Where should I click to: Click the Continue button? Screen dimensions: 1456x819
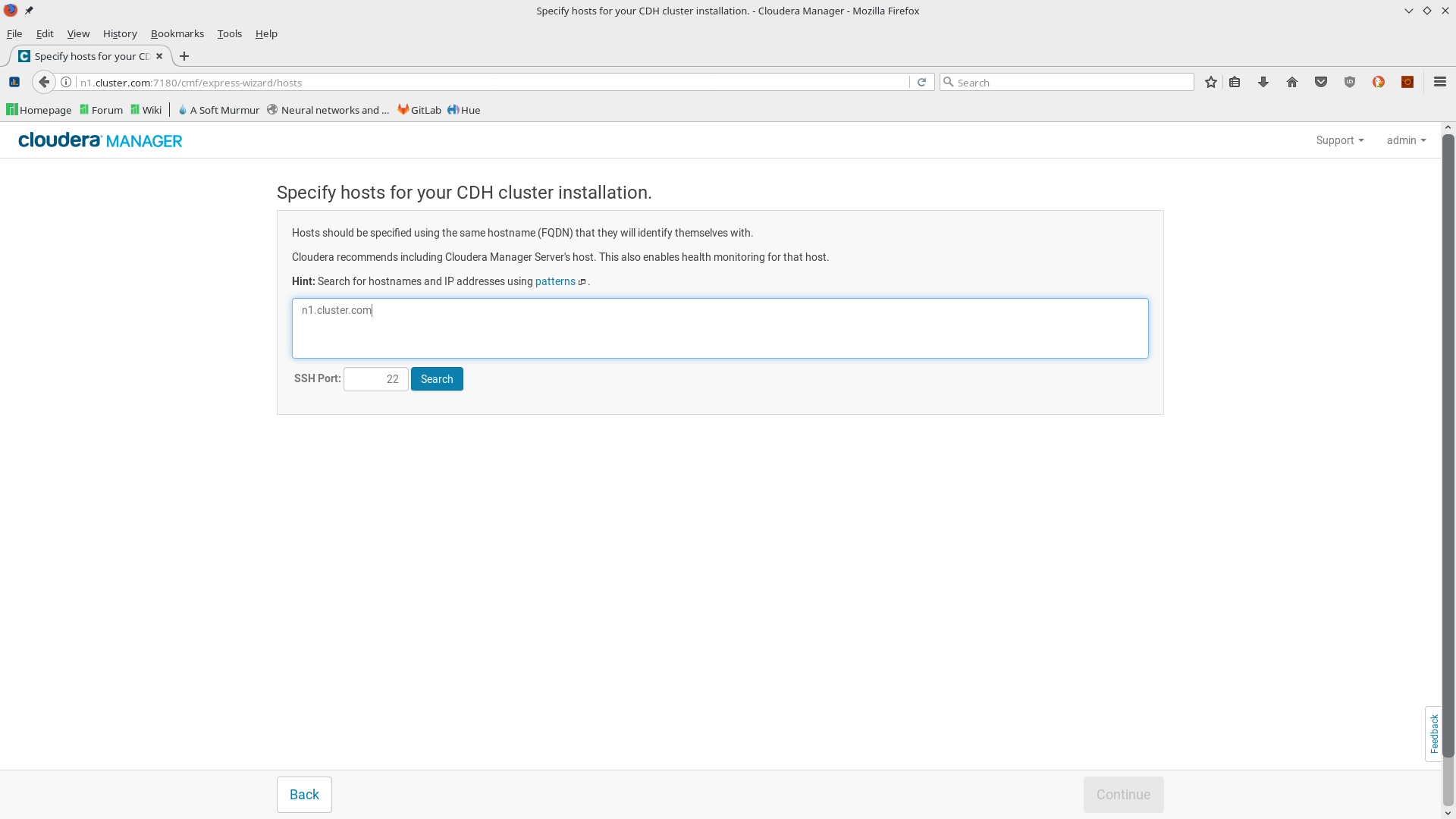(1123, 795)
